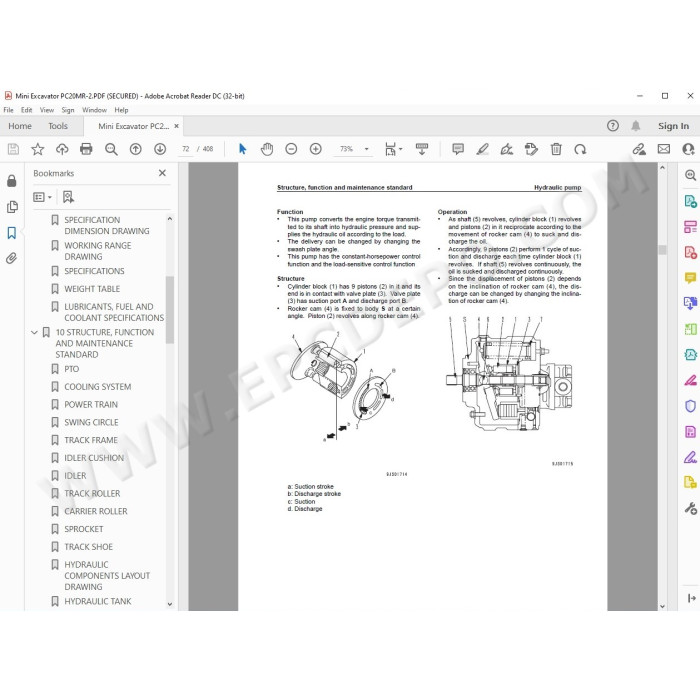Open the sign document tool icon
Image resolution: width=700 pixels, height=700 pixels.
click(507, 149)
